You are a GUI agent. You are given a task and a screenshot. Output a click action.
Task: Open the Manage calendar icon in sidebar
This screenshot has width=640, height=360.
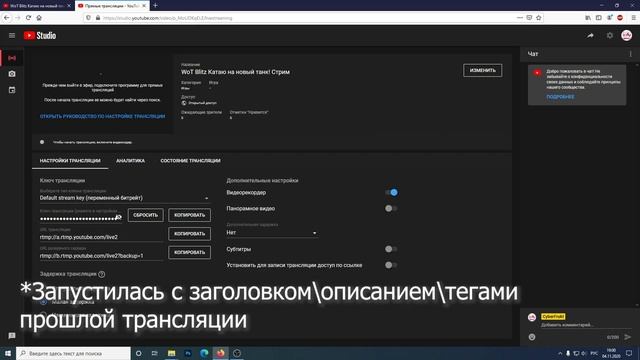(x=12, y=90)
